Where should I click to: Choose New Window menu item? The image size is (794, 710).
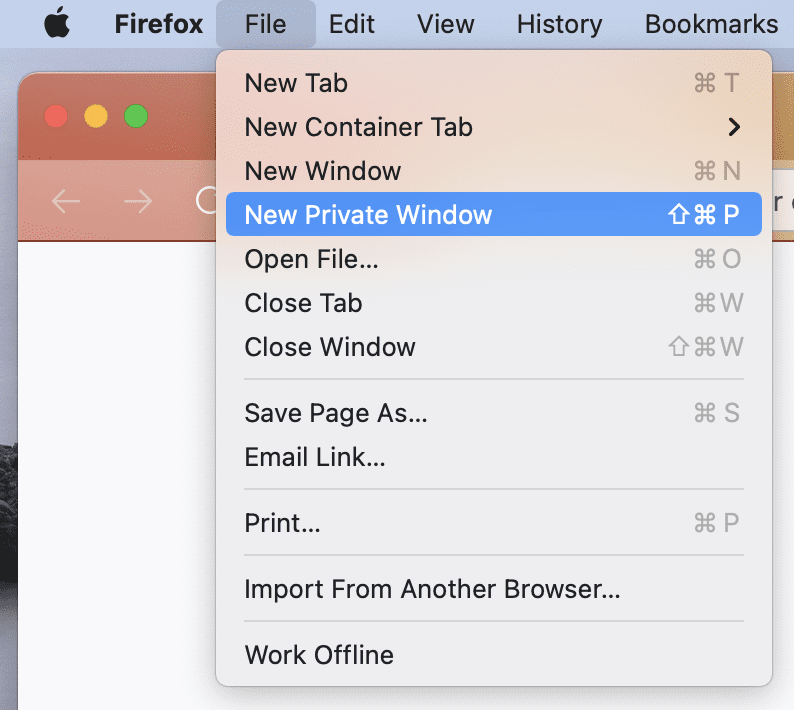[x=322, y=171]
